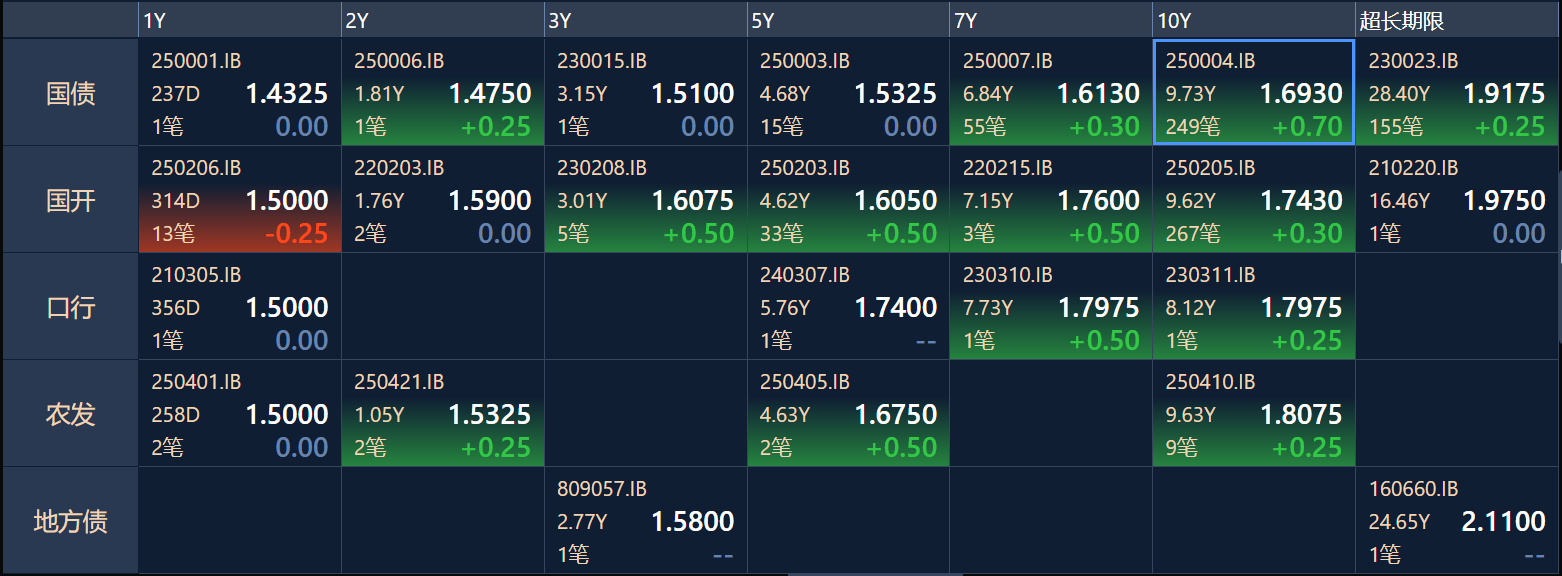
Task: Click bond 240307.IB yield 1.7400
Action: (896, 308)
